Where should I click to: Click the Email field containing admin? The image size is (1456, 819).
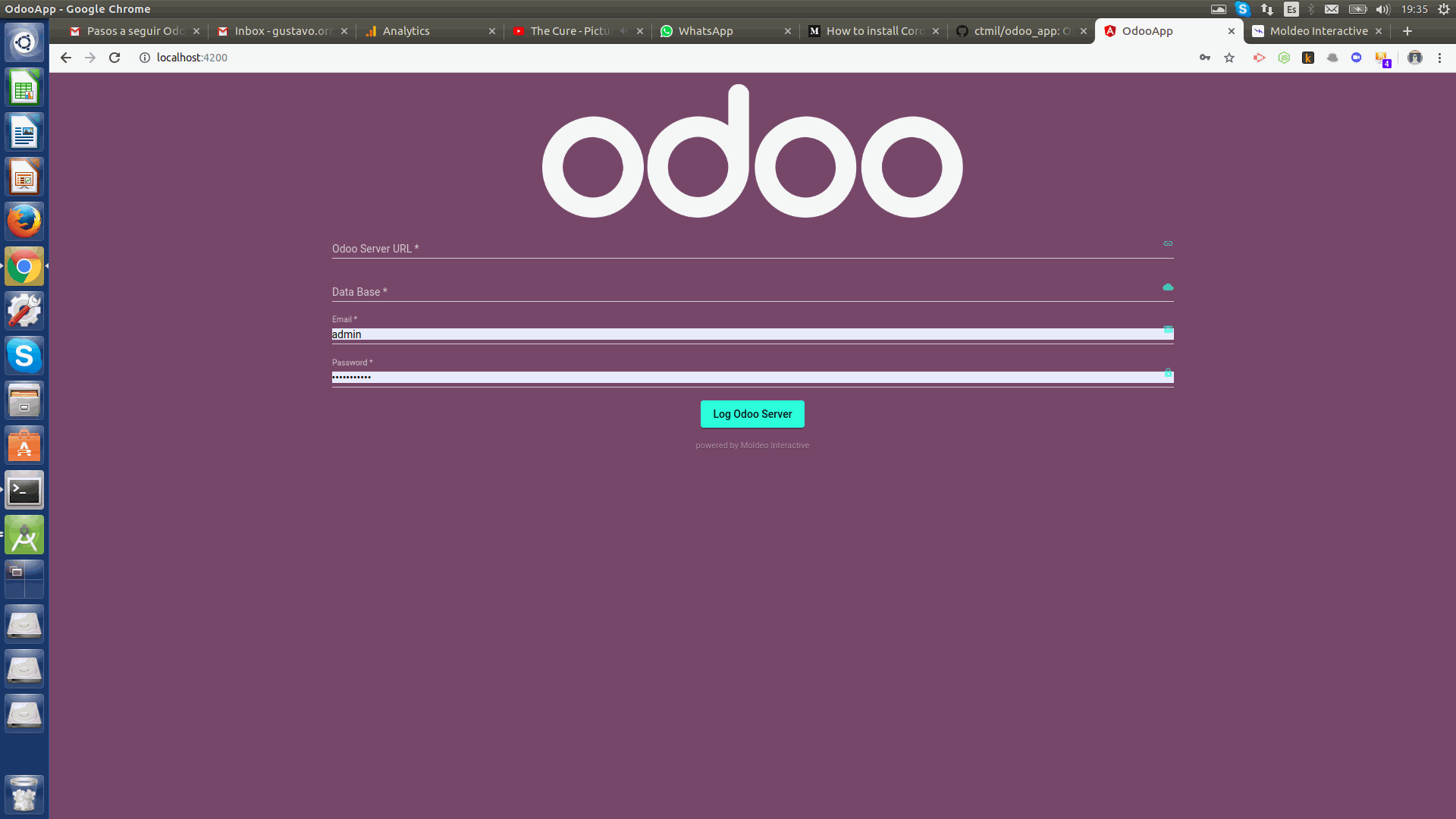point(752,334)
